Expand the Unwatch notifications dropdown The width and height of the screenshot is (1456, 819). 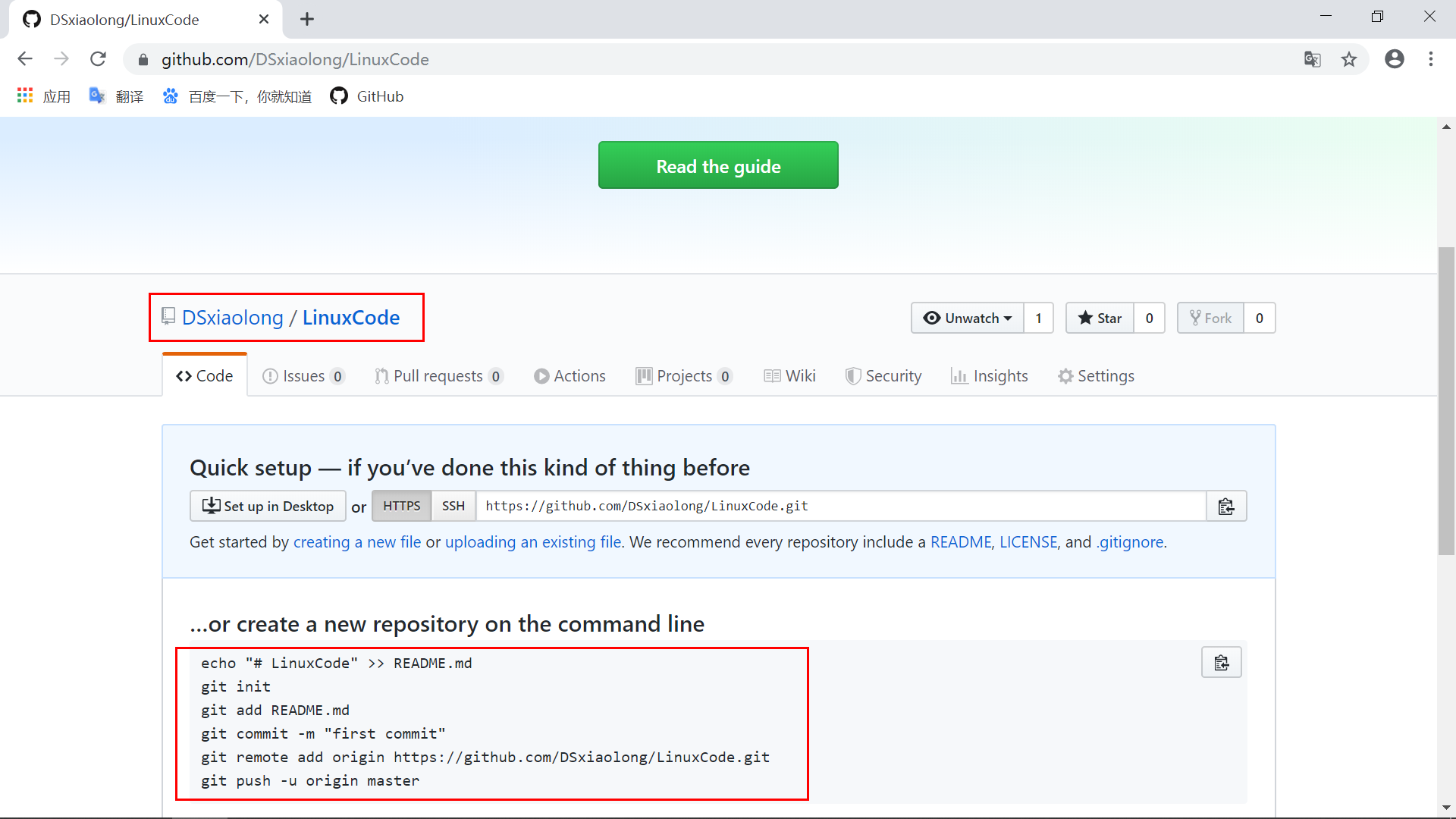[968, 318]
